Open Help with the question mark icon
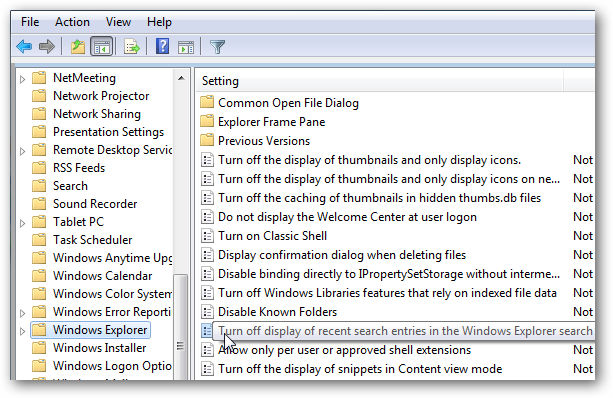The height and width of the screenshot is (398, 613). 162,46
